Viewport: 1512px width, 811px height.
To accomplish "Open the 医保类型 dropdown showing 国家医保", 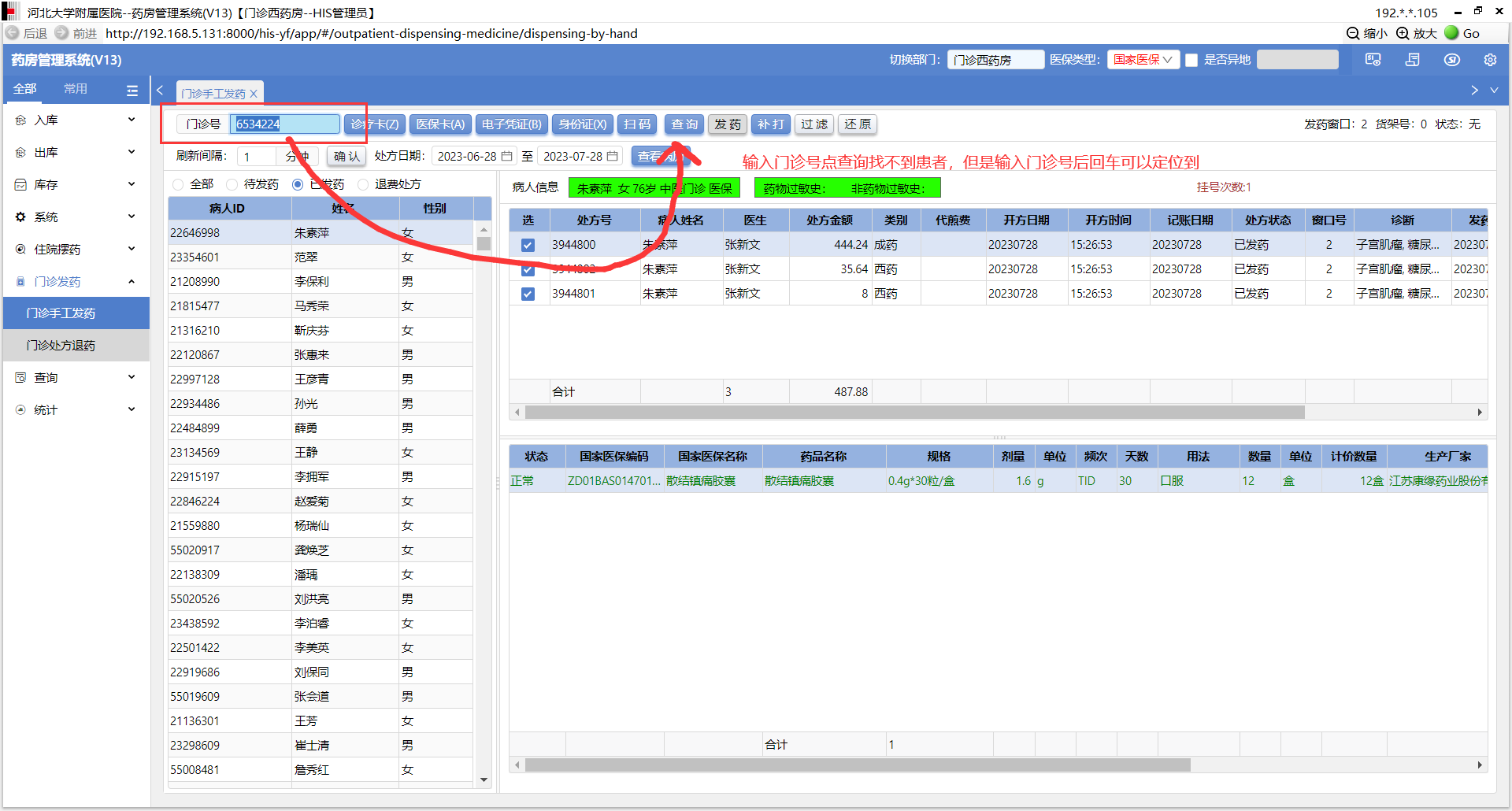I will (x=1143, y=60).
